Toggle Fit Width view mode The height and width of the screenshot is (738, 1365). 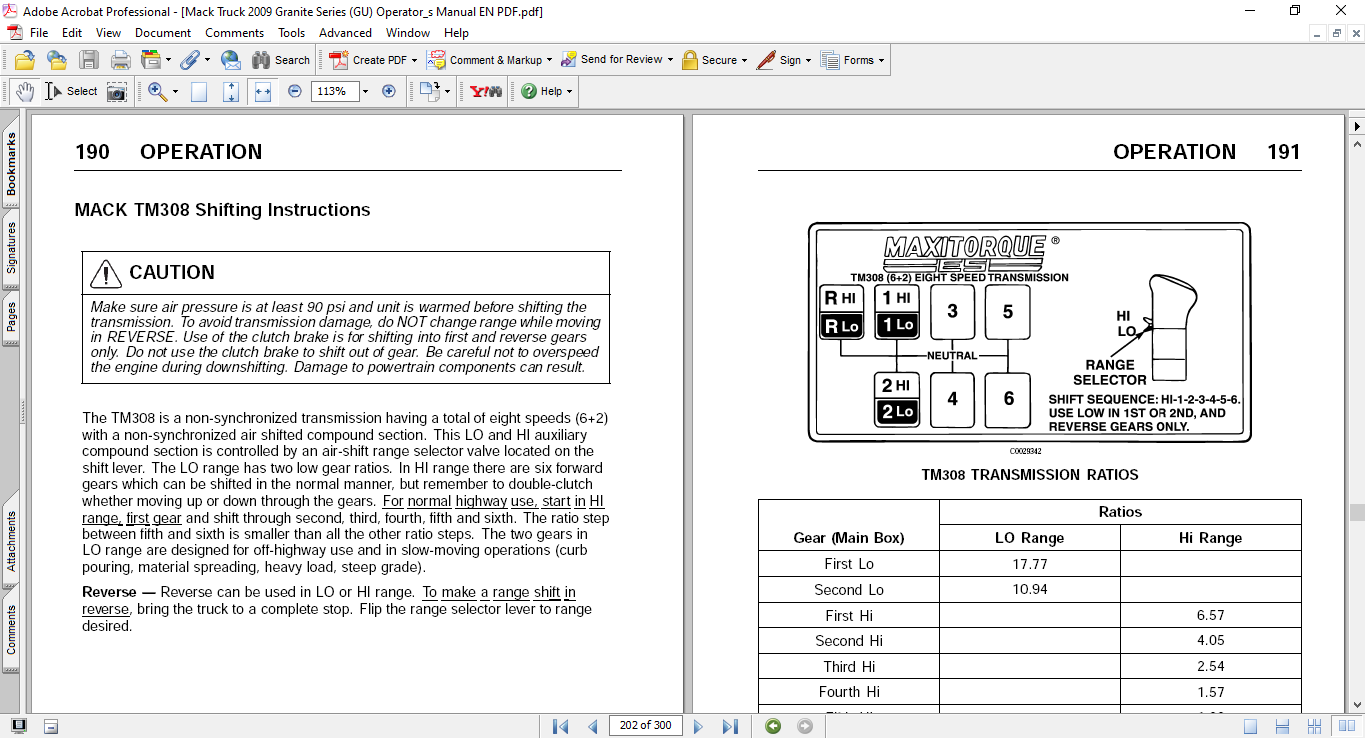(x=263, y=91)
